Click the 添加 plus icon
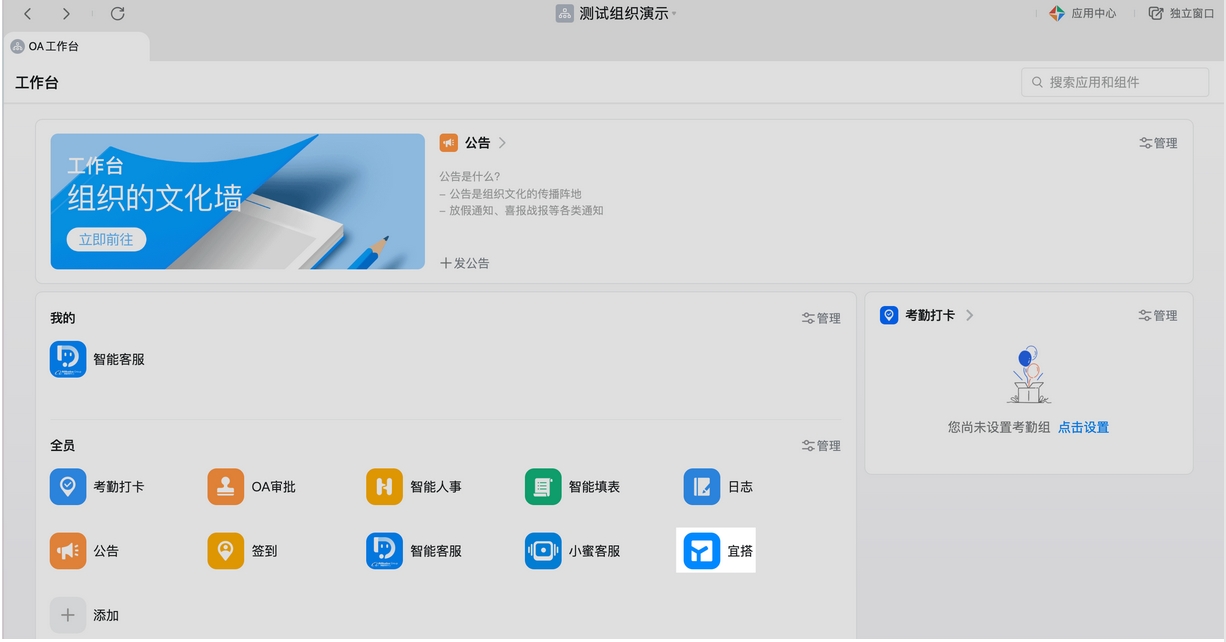The width and height of the screenshot is (1226, 642). tap(68, 615)
